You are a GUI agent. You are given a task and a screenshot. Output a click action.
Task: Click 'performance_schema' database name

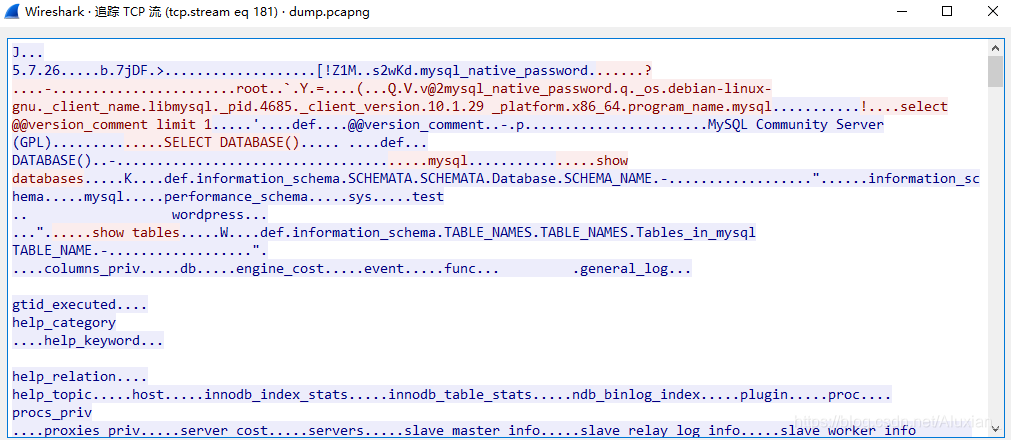tap(235, 197)
